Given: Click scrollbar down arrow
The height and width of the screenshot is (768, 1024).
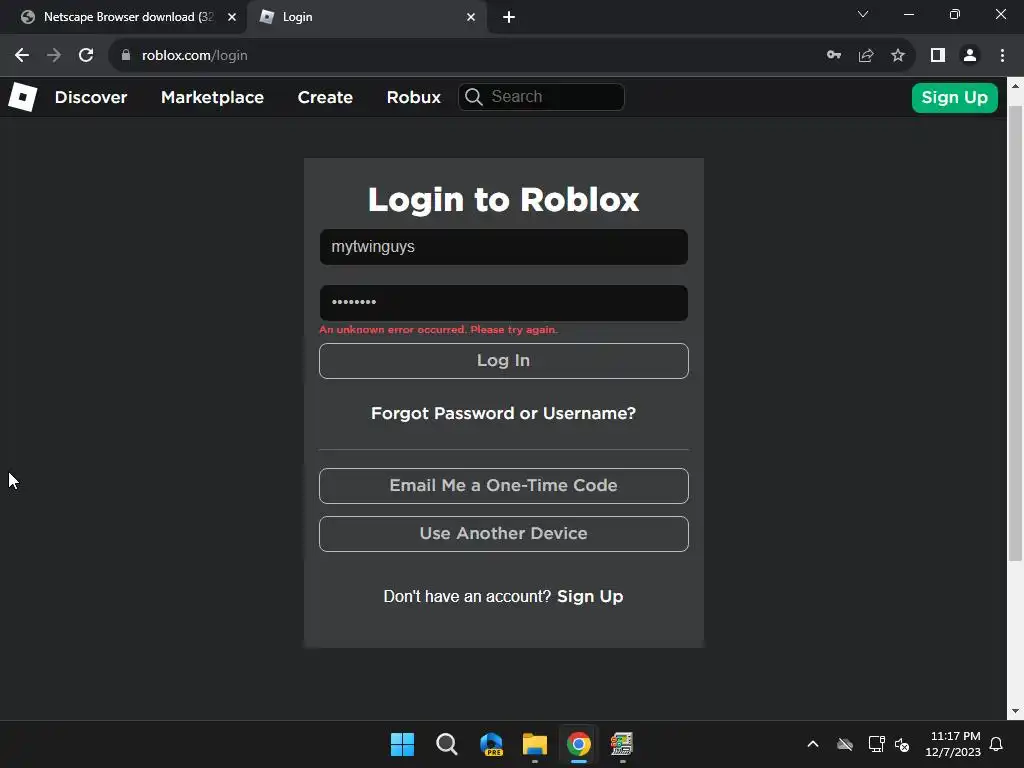Looking at the screenshot, I should point(1015,711).
